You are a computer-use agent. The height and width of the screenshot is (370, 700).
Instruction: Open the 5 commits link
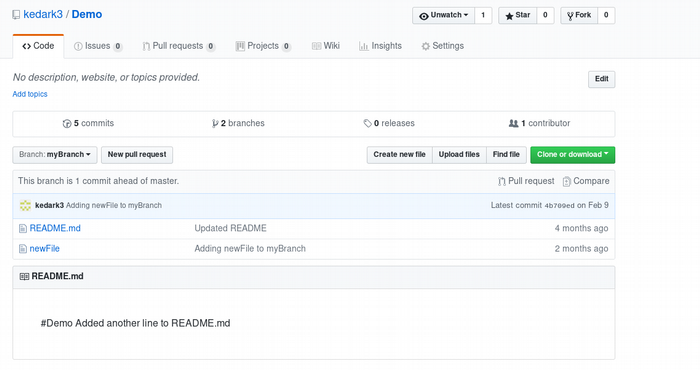click(x=88, y=124)
